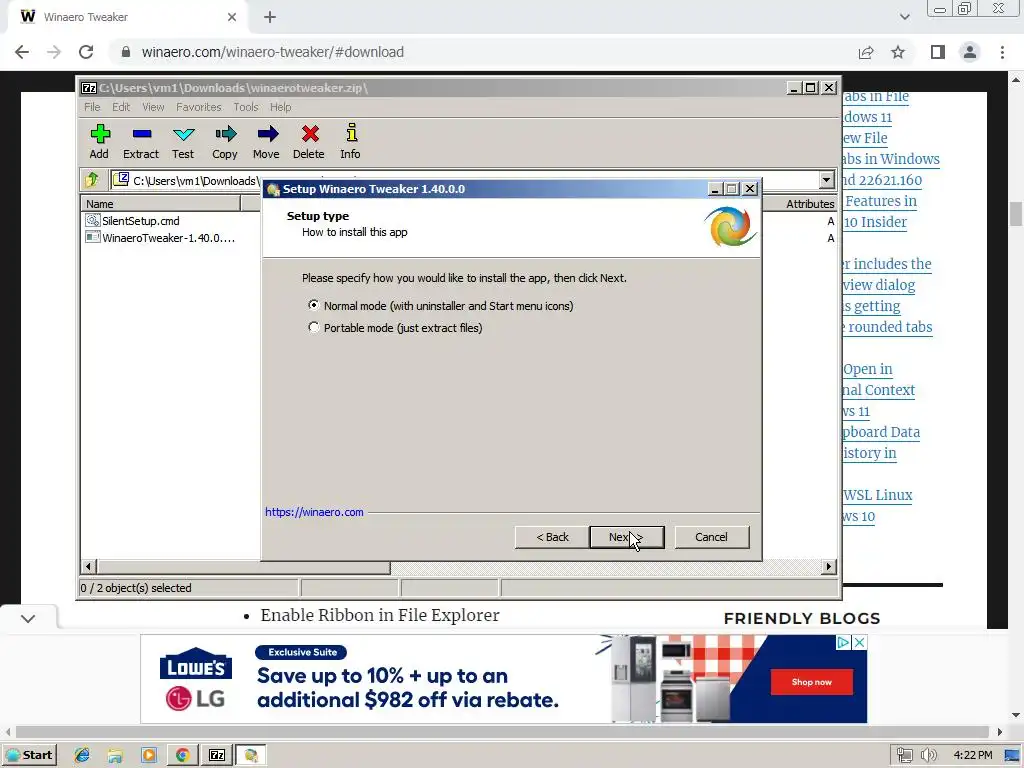Click the Back button in setup
This screenshot has width=1024, height=768.
click(552, 537)
